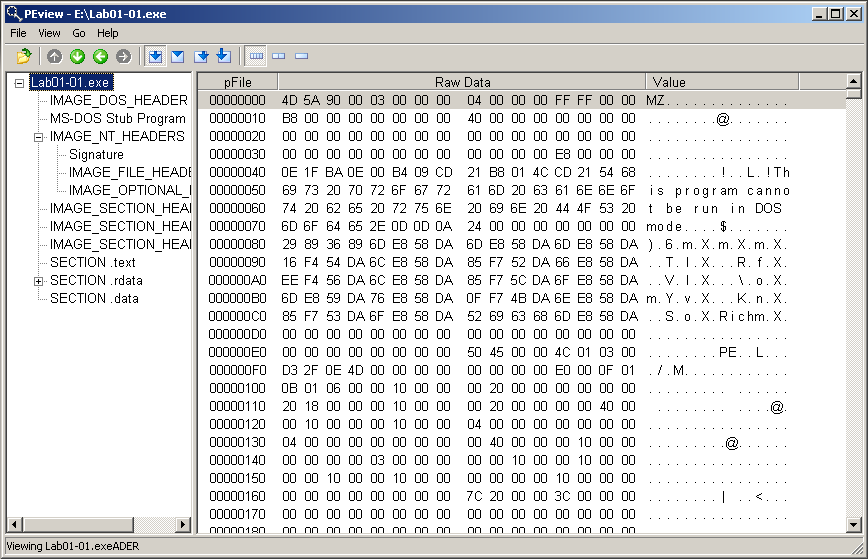Go back with green left arrow icon
Image resolution: width=868 pixels, height=559 pixels.
click(100, 56)
